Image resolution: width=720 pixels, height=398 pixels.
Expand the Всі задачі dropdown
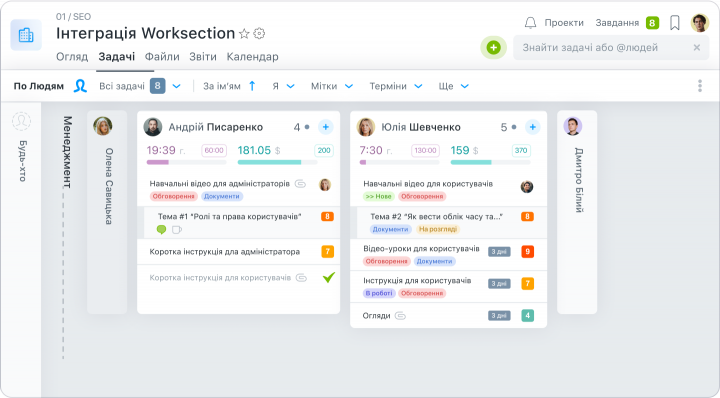(177, 86)
